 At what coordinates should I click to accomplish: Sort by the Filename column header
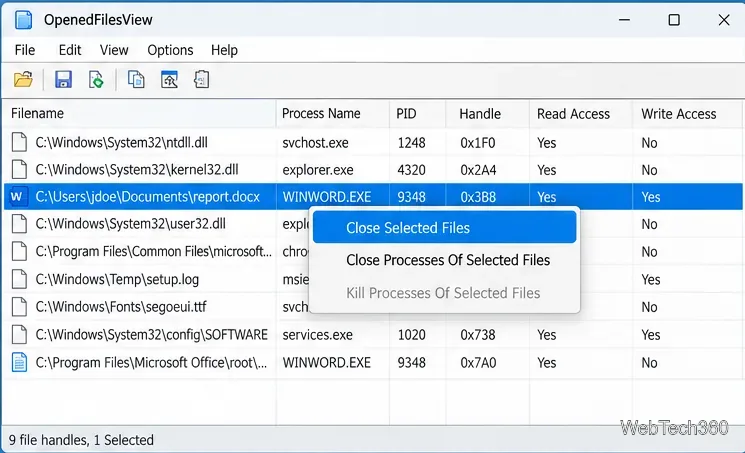coord(140,114)
